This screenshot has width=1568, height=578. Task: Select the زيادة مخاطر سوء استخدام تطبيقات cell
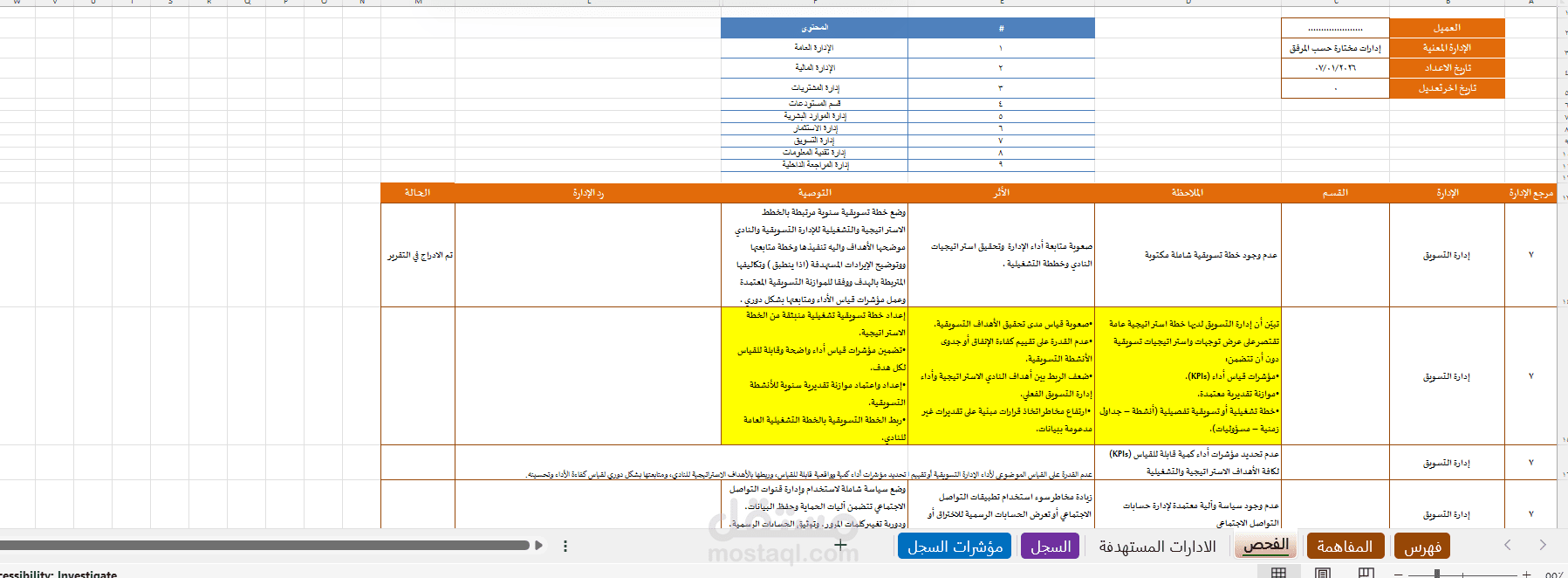click(x=1001, y=505)
